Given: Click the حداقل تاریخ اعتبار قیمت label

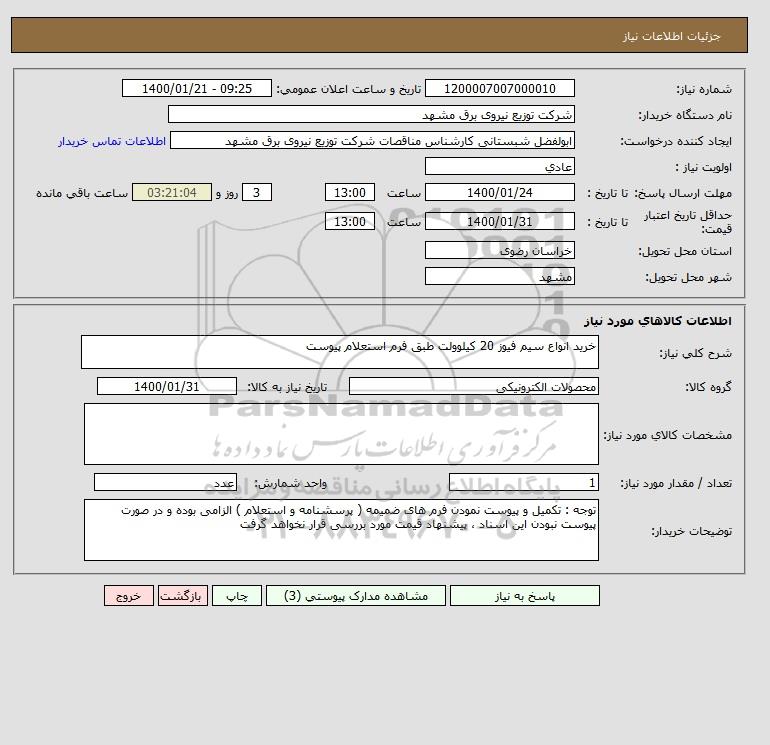Looking at the screenshot, I should pyautogui.click(x=688, y=222).
